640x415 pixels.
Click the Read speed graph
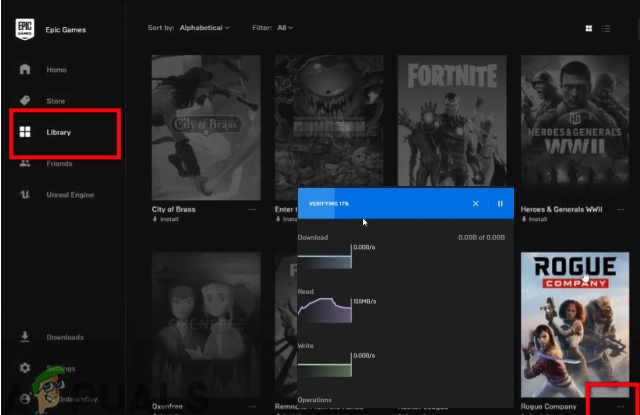pyautogui.click(x=325, y=311)
